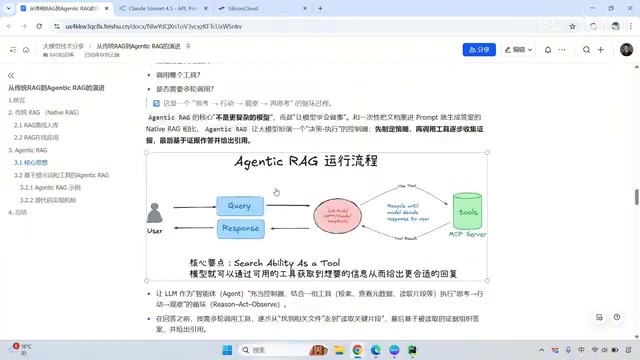Jump to outline item 2.1 RAG
Viewport: 640px width, 360px height.
click(x=36, y=125)
